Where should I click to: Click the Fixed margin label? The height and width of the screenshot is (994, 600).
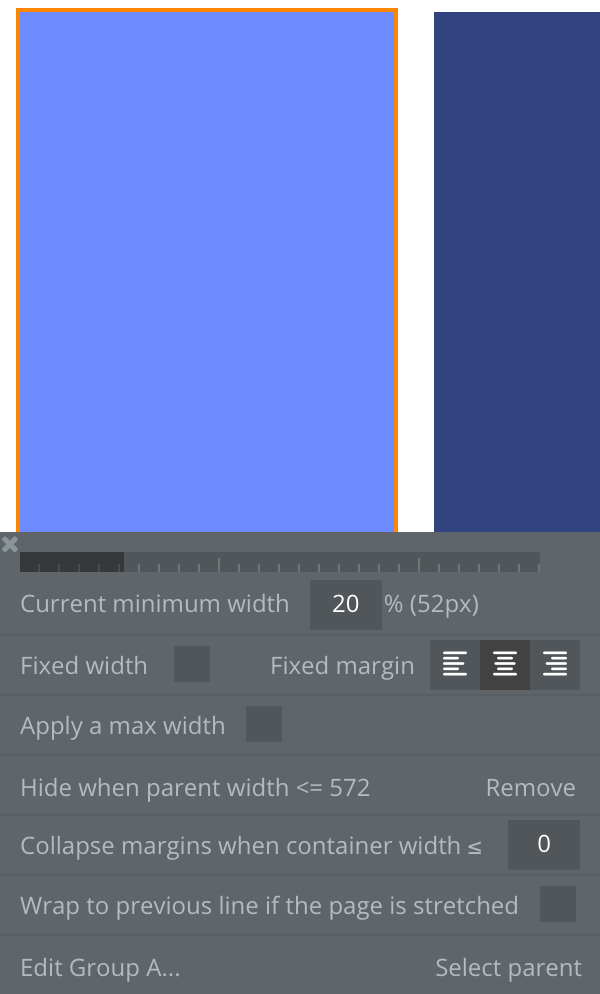[x=342, y=666]
